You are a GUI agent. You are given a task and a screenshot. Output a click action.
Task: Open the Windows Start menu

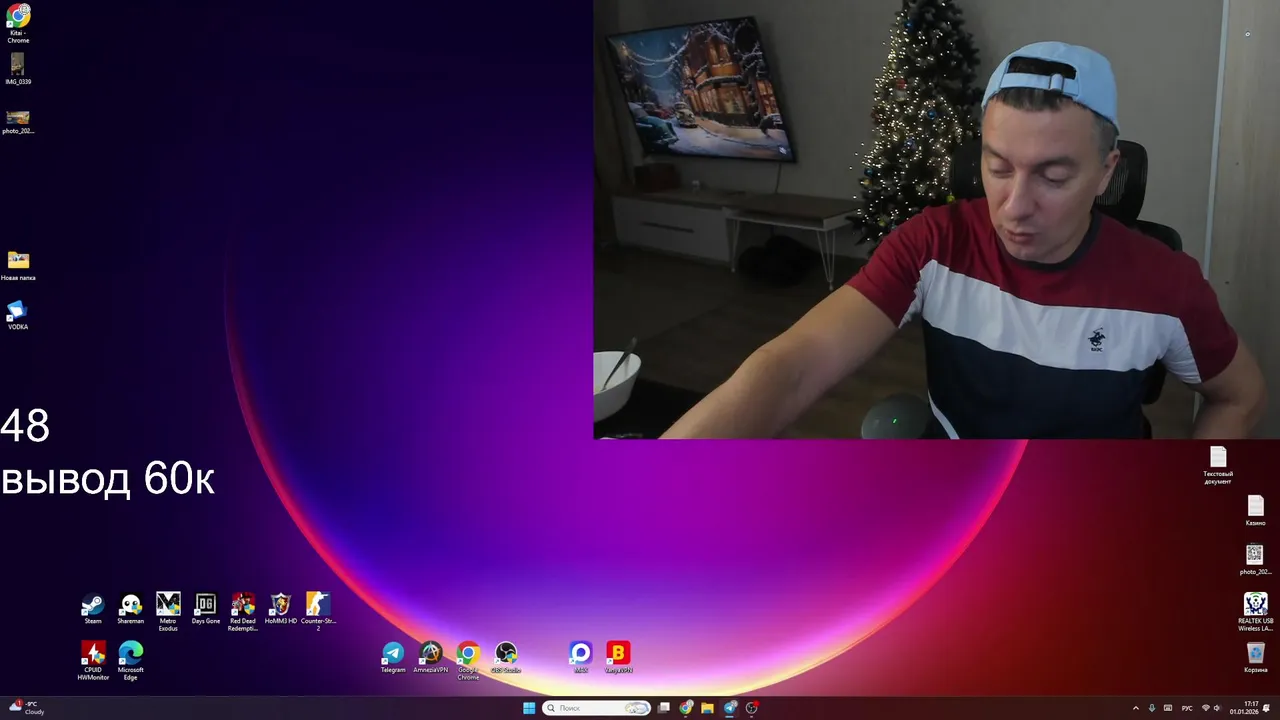click(529, 708)
